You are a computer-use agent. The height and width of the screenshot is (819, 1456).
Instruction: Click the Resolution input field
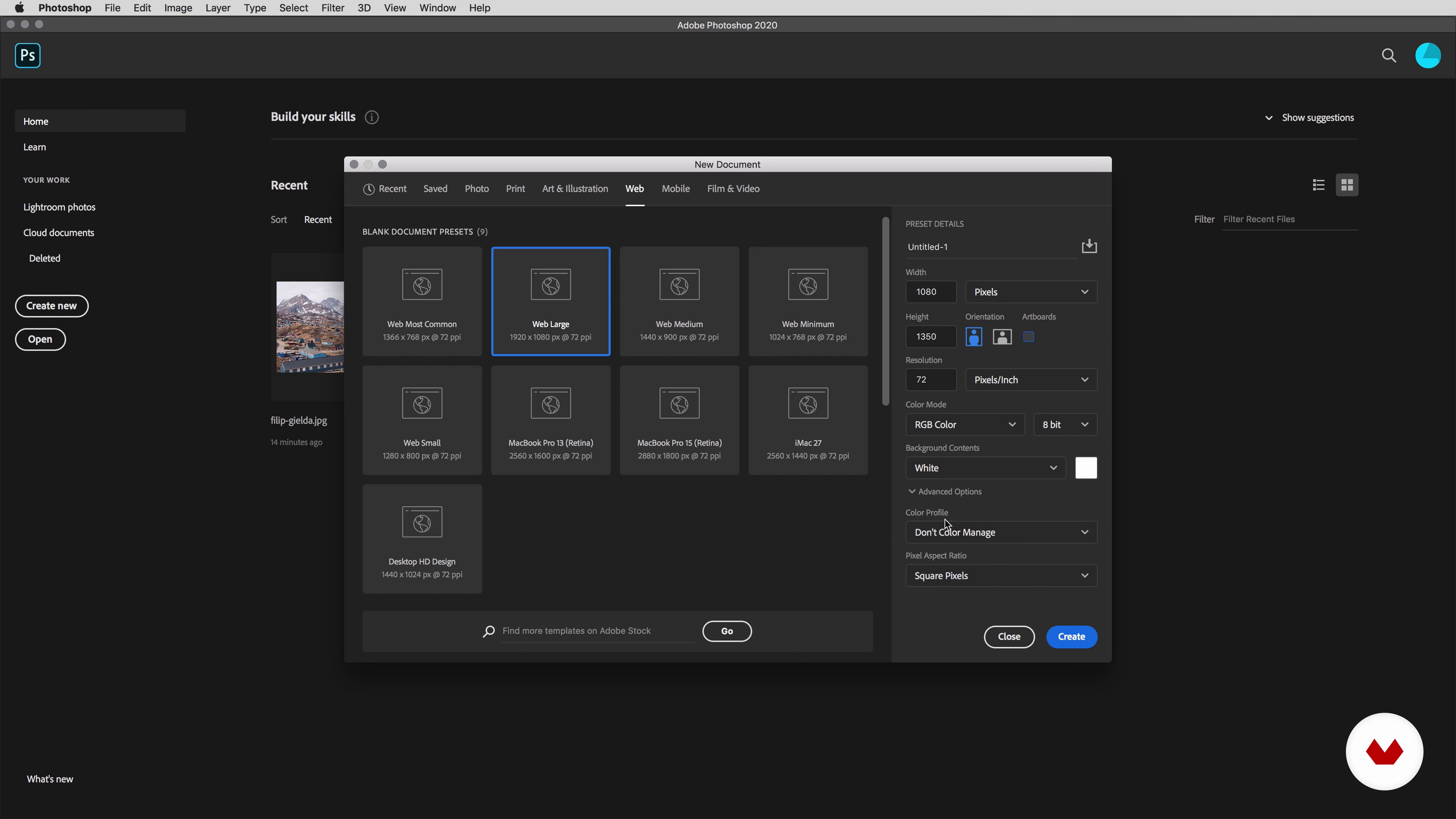[931, 380]
